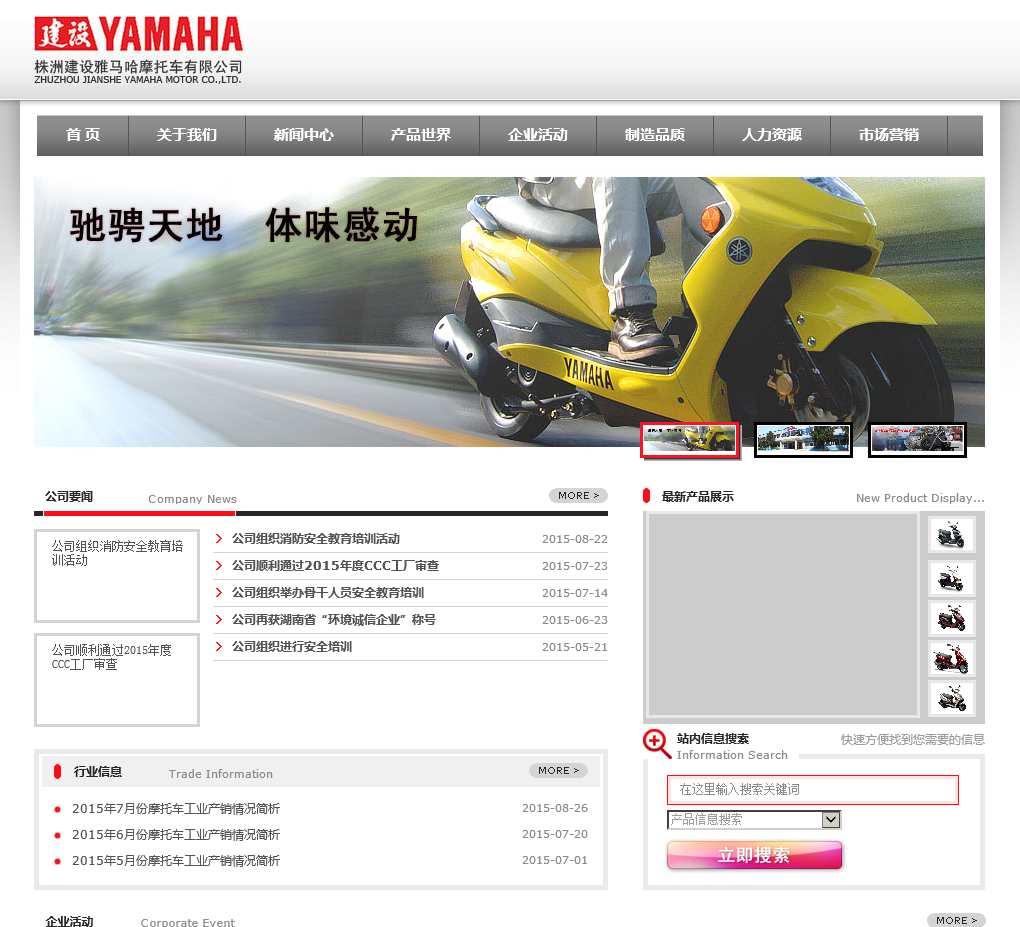The image size is (1020, 927).
Task: Select third red scooter product thumbnail
Action: 951,619
